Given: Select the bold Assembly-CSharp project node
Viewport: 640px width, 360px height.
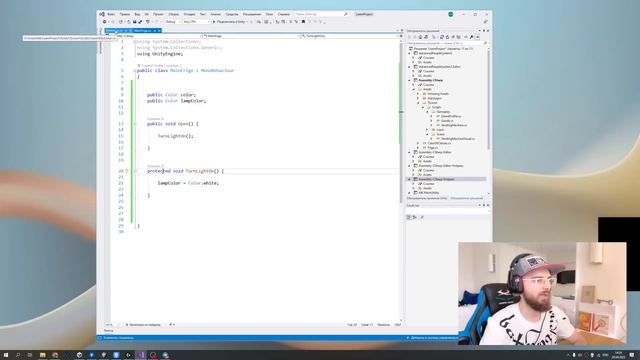Looking at the screenshot, I should [x=431, y=80].
